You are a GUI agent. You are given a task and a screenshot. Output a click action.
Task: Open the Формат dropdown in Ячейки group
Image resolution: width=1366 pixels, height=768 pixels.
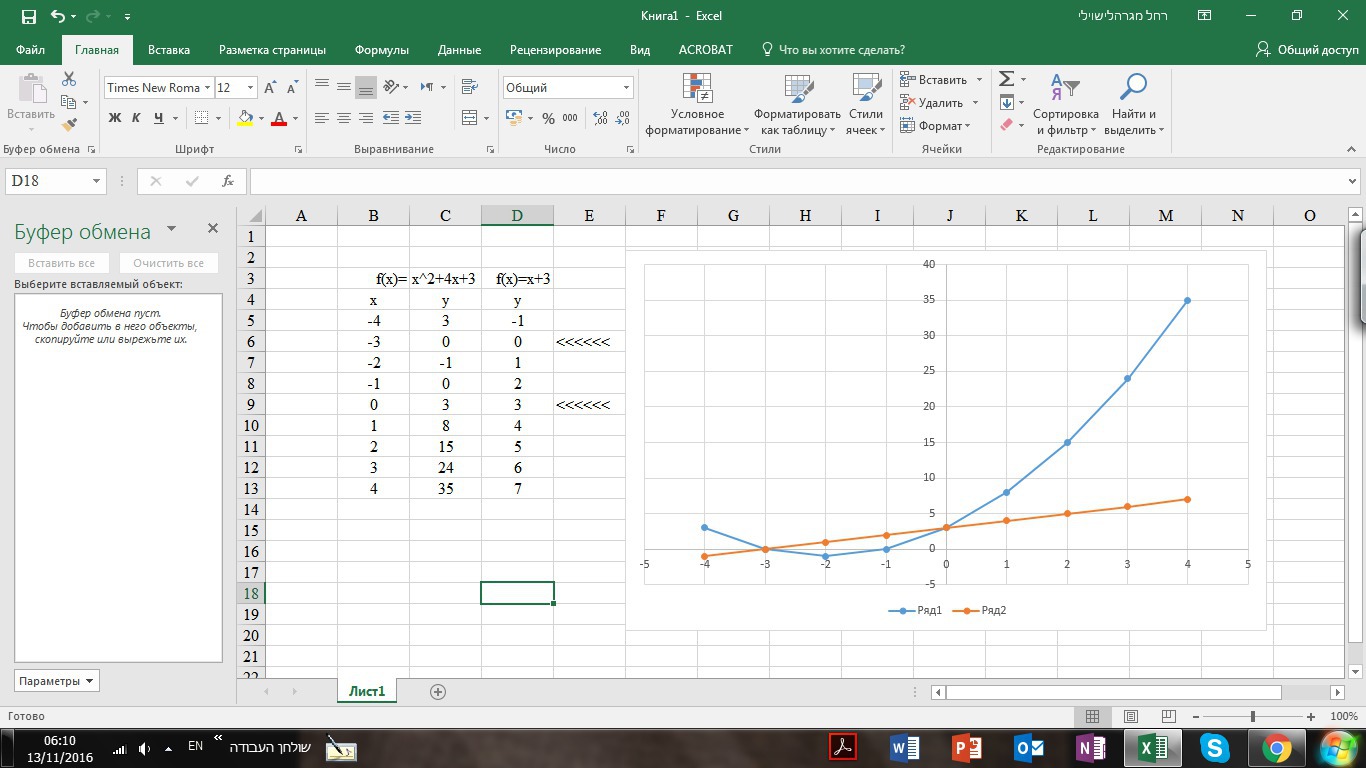(x=936, y=126)
